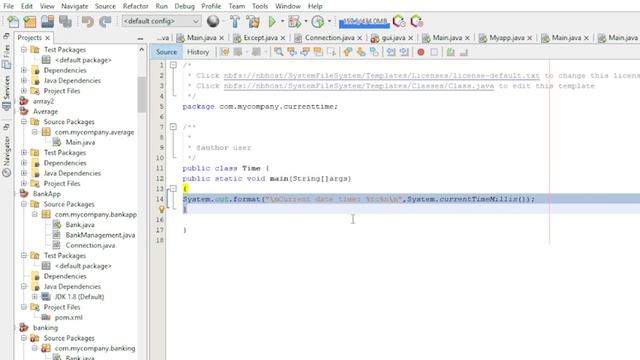Click the Redo arrow icon
640x360 pixels.
pyautogui.click(x=105, y=21)
